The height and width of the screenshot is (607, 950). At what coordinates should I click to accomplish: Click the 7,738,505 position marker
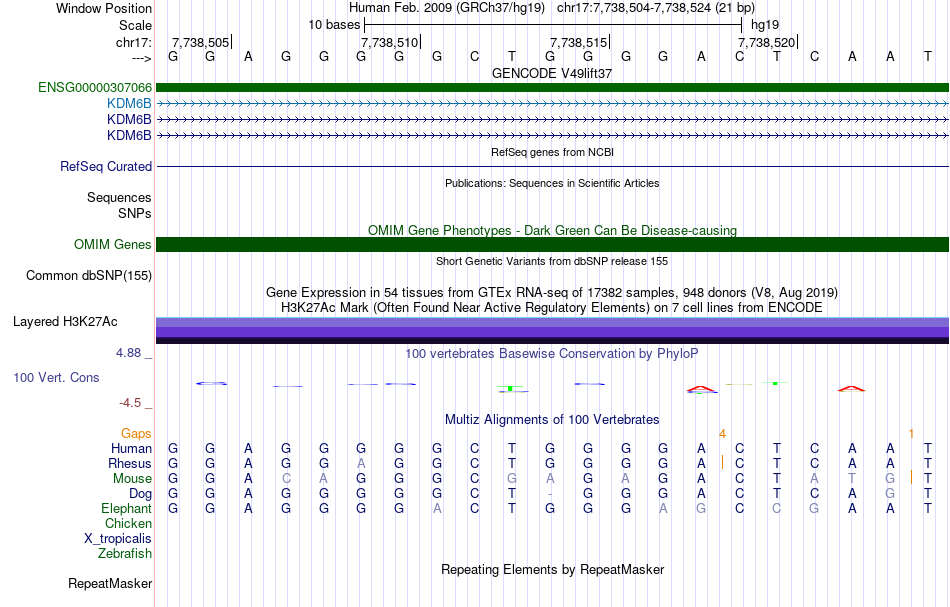click(201, 42)
